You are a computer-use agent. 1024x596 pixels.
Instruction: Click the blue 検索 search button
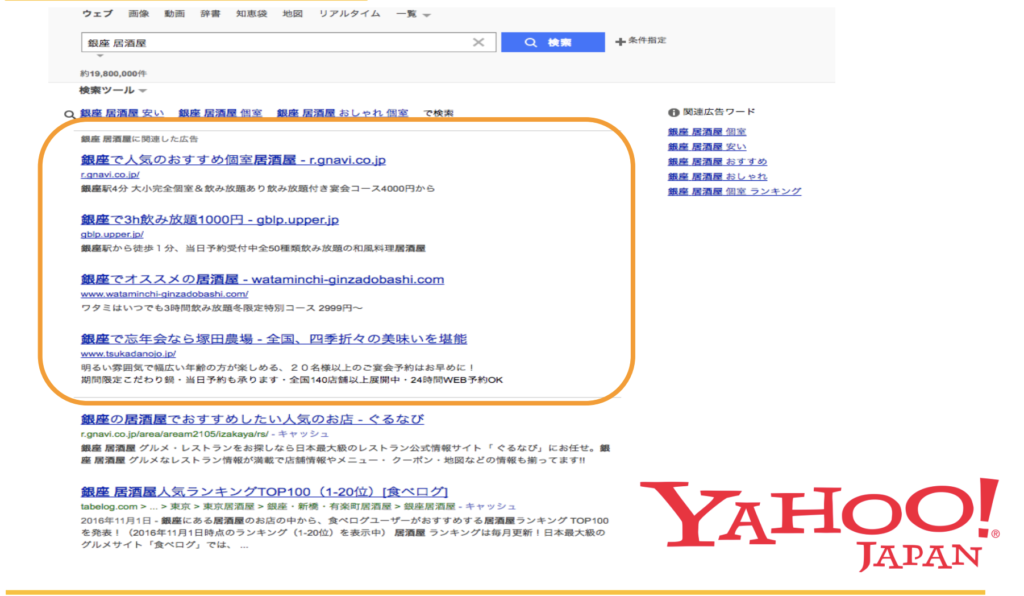tap(552, 43)
